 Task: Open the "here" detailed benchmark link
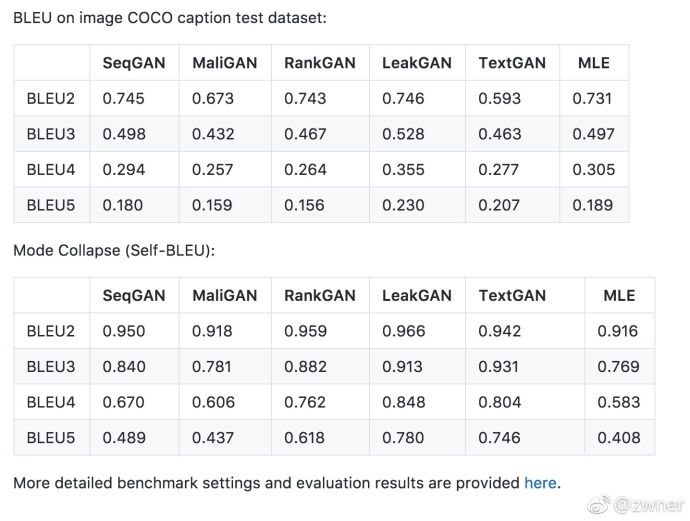click(540, 483)
